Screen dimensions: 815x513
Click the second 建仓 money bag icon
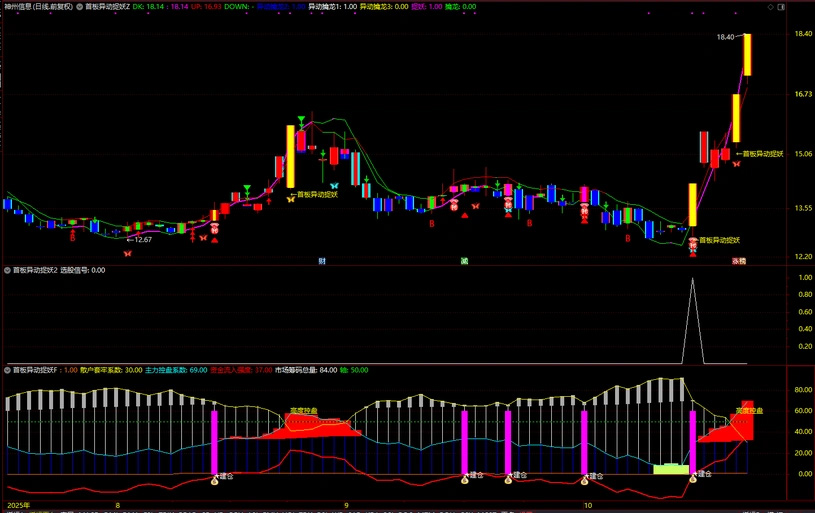(465, 480)
